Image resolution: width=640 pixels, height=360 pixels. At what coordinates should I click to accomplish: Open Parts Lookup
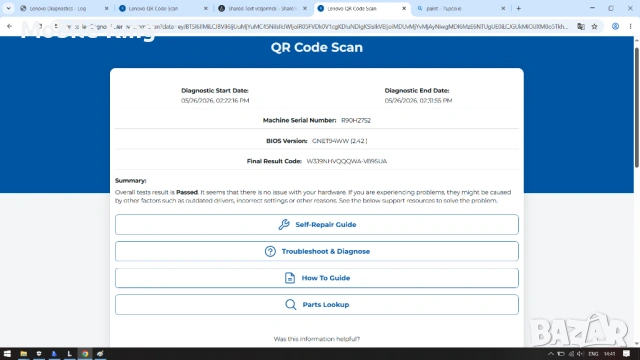click(x=317, y=304)
